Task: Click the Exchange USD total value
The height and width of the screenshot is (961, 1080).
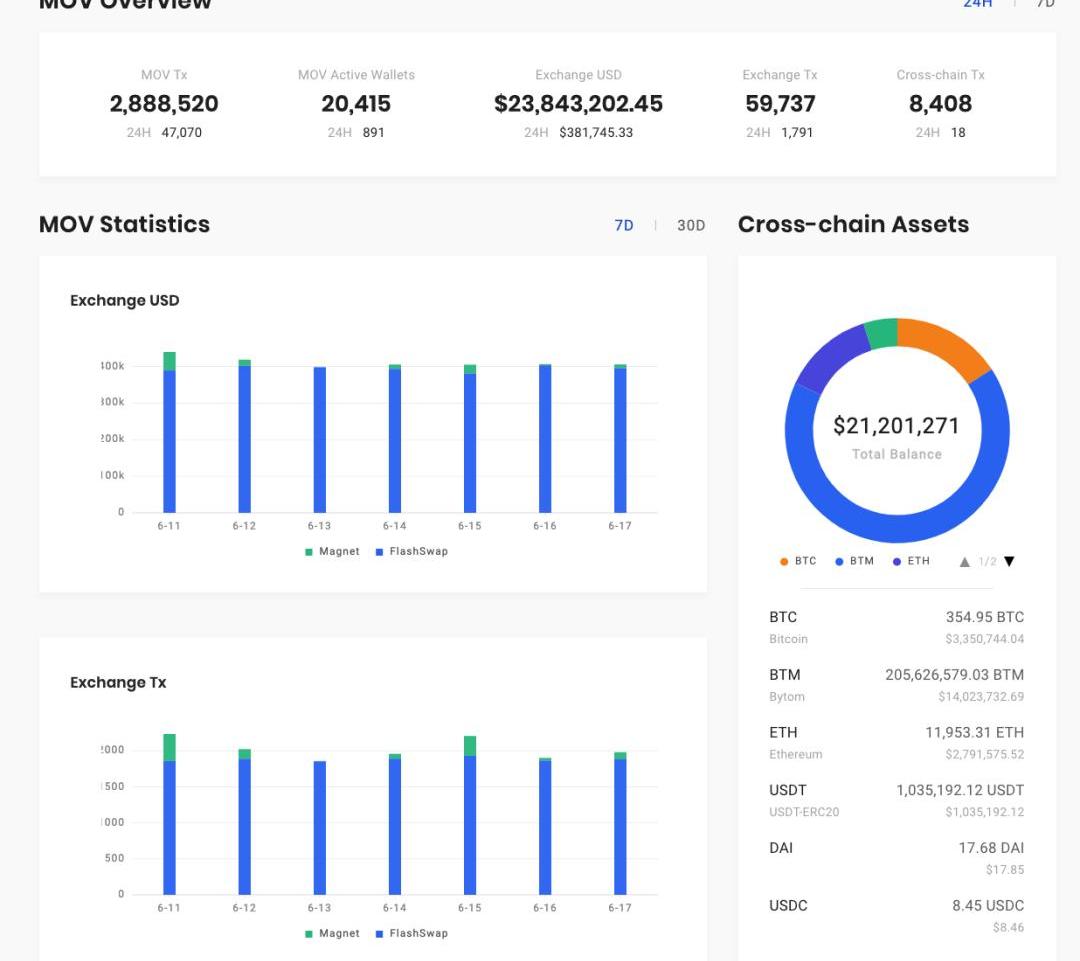Action: point(578,104)
